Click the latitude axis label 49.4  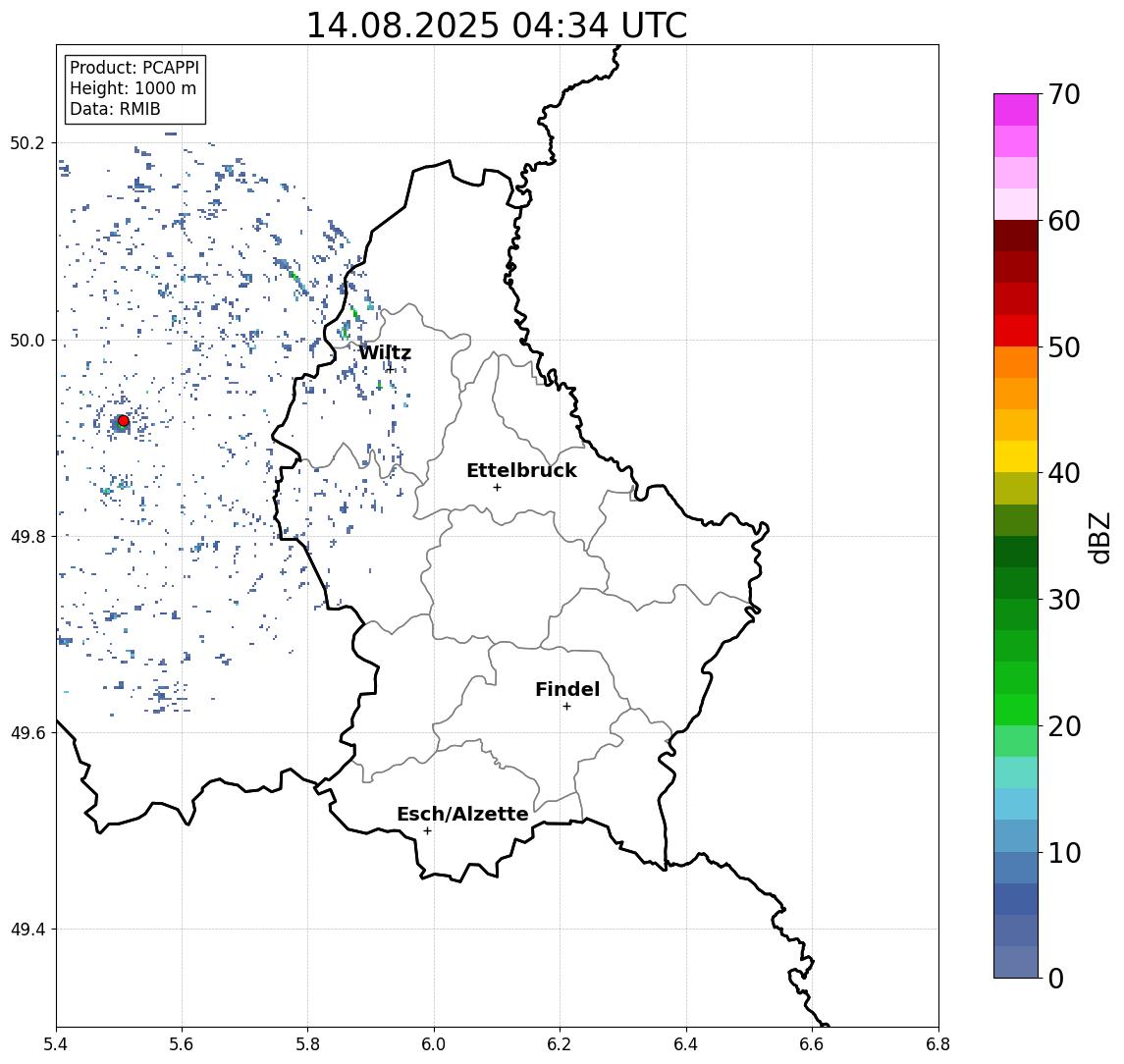(x=27, y=930)
